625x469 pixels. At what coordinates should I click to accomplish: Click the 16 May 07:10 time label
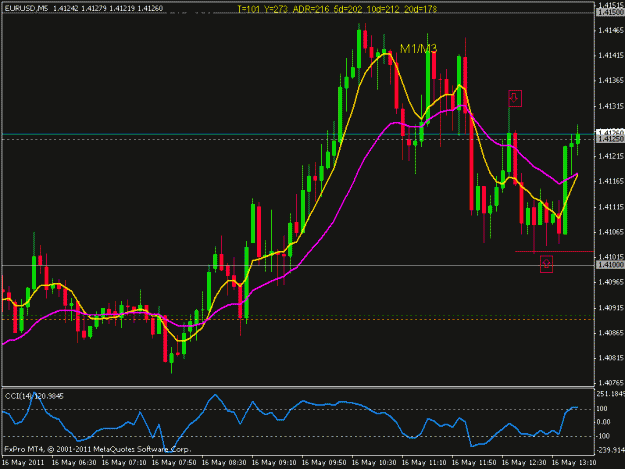pyautogui.click(x=124, y=463)
